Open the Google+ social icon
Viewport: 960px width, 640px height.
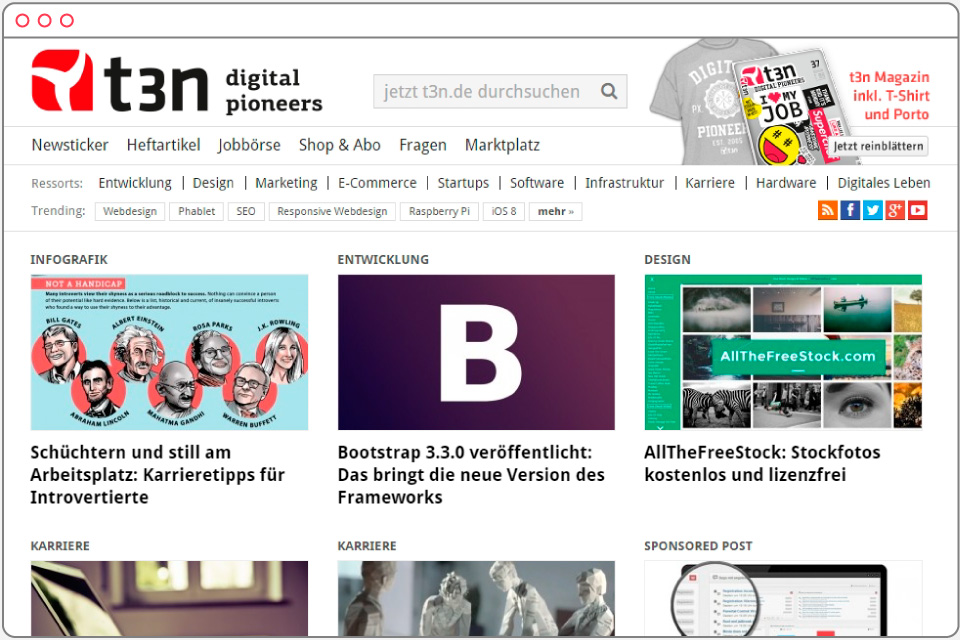895,210
